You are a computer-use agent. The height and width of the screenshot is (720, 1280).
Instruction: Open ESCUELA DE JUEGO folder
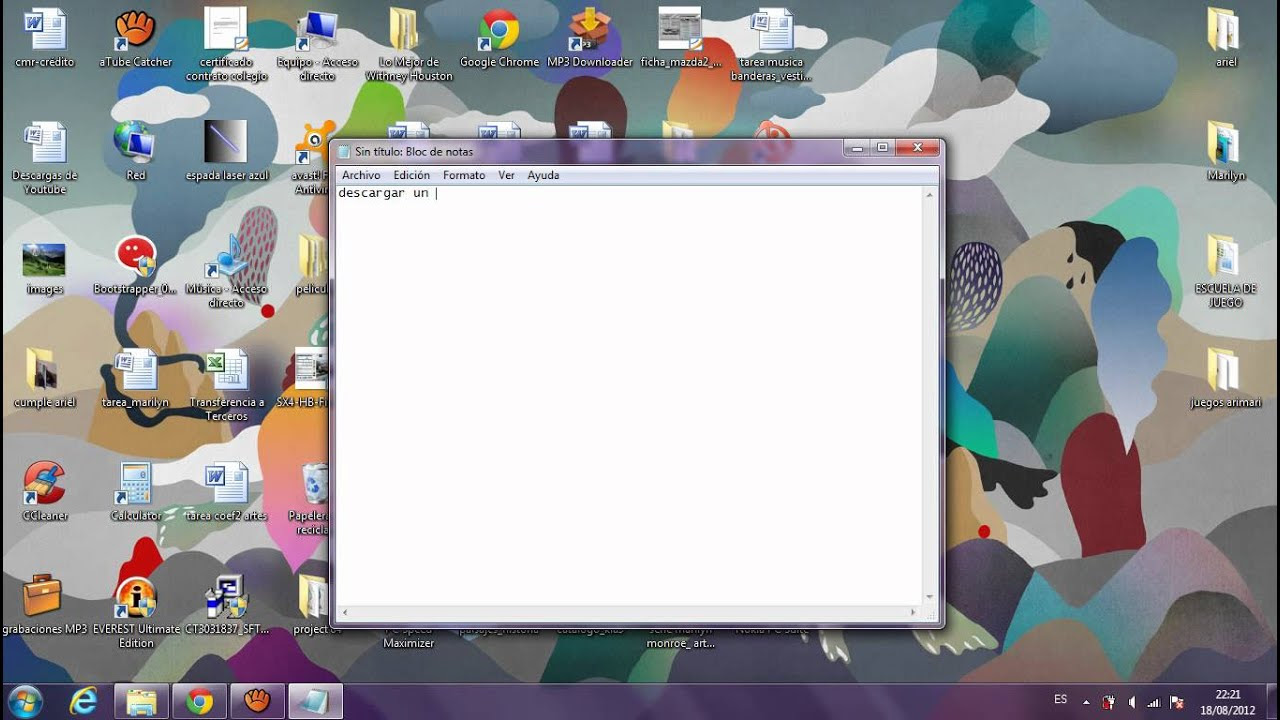(1226, 257)
